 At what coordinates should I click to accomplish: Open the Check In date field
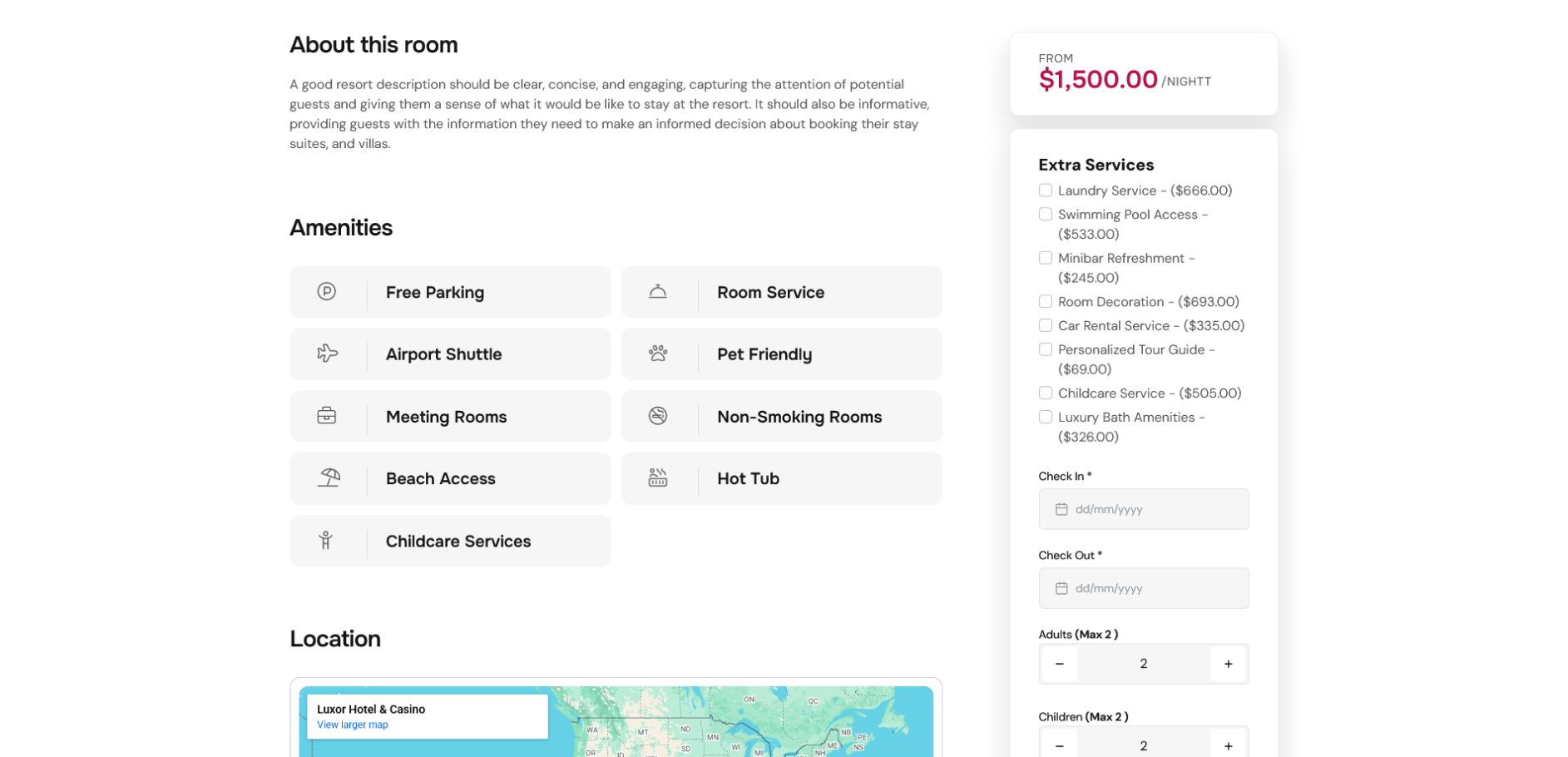point(1143,509)
